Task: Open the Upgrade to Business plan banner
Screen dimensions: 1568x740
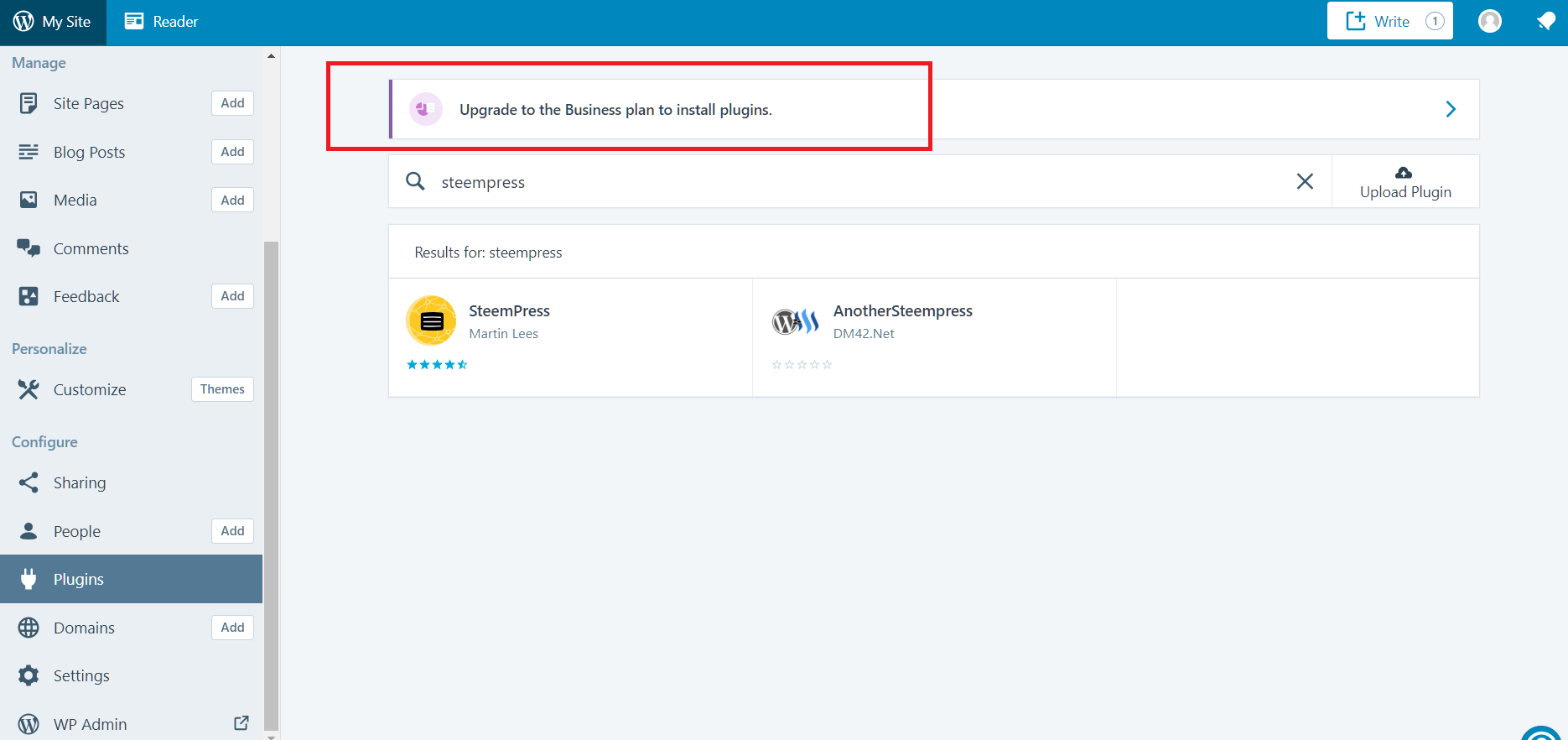Action: point(934,109)
